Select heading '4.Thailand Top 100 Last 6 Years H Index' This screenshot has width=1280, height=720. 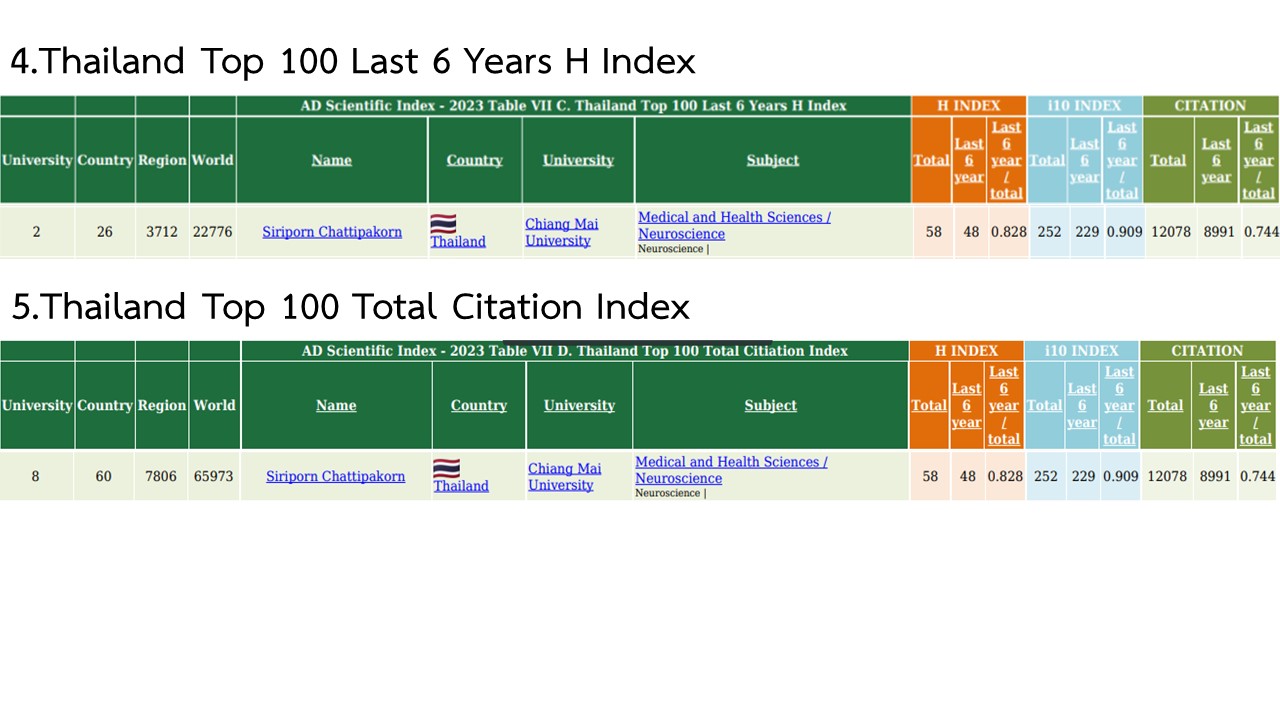click(352, 62)
